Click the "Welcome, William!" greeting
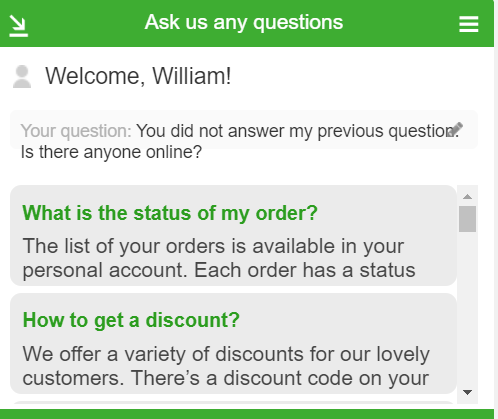498x419 pixels. [x=138, y=76]
